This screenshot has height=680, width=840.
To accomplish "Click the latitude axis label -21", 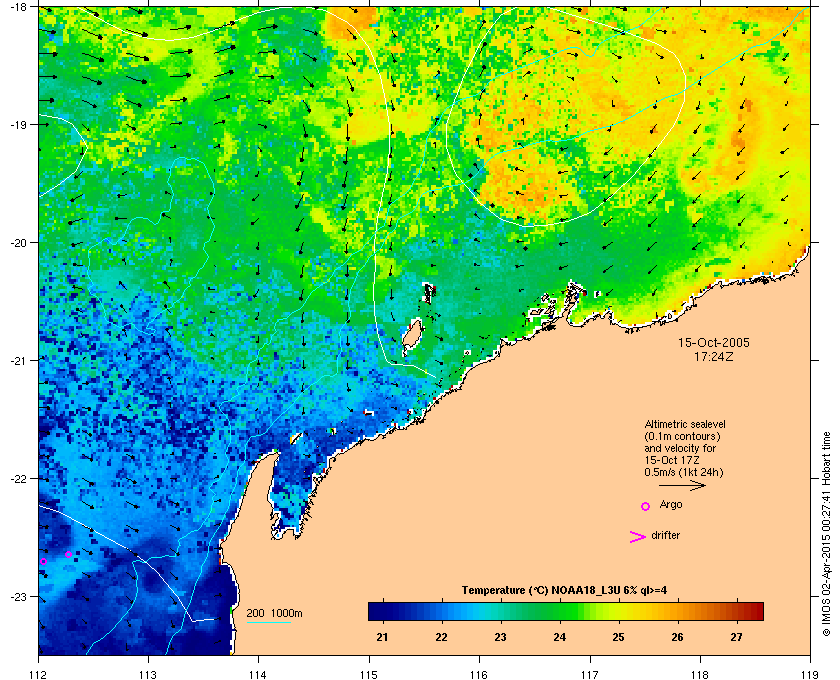I will (17, 360).
